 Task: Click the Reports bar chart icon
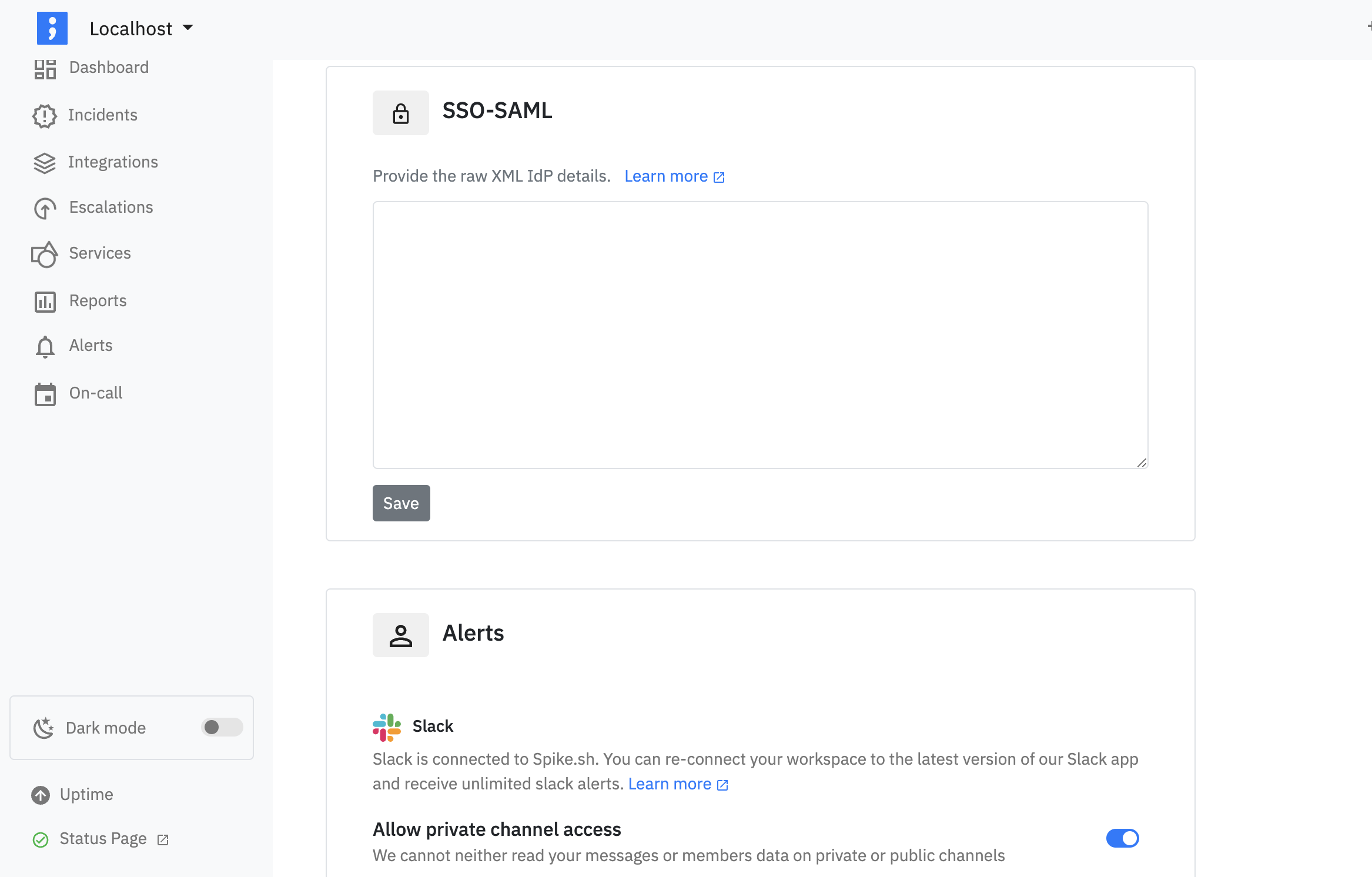45,302
